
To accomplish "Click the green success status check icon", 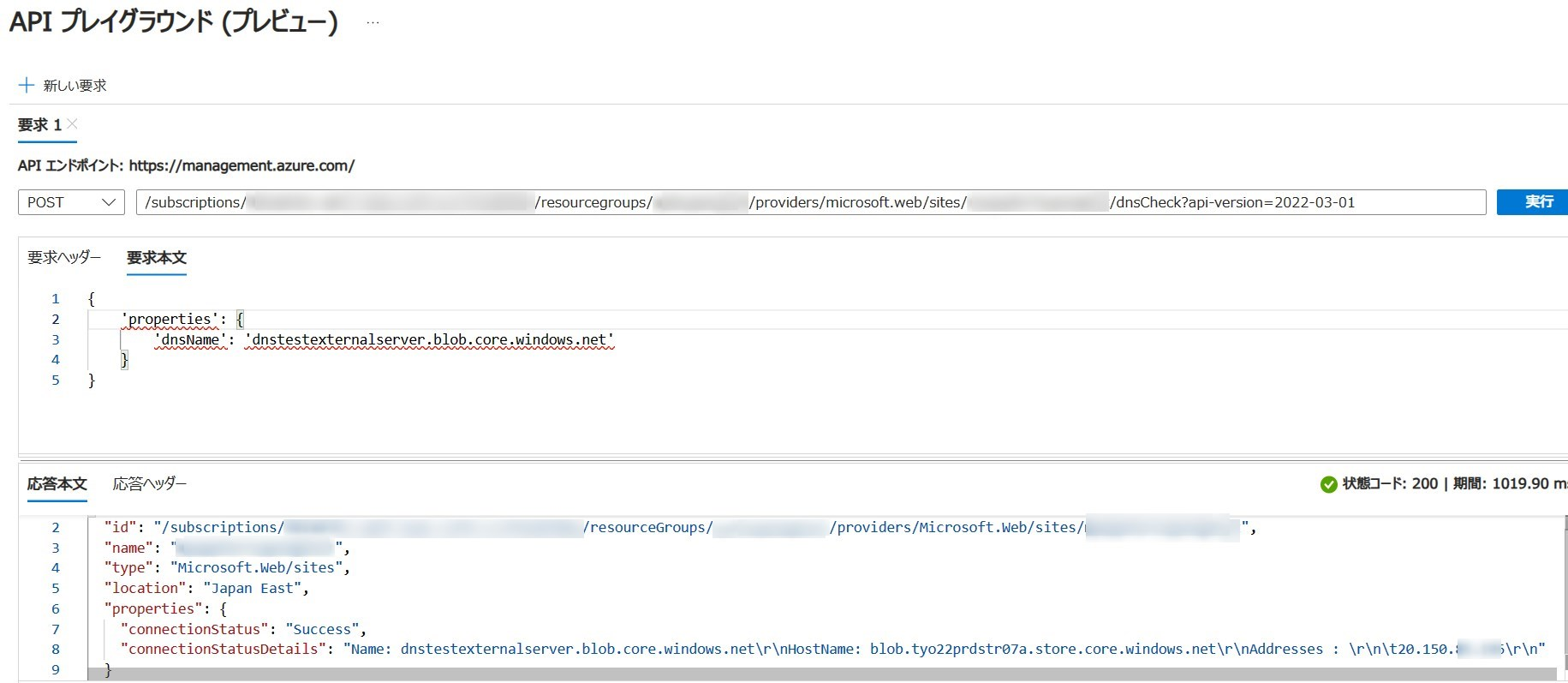I will click(x=1328, y=484).
